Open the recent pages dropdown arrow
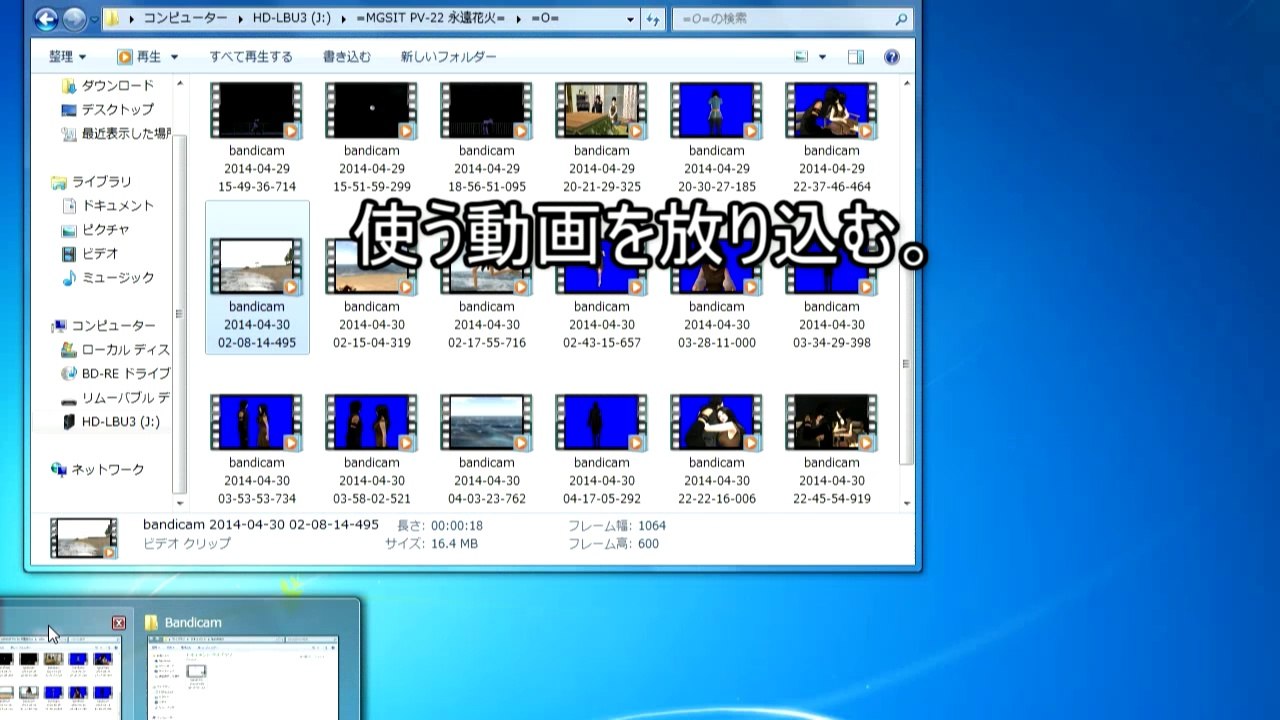Image resolution: width=1280 pixels, height=720 pixels. 94,19
